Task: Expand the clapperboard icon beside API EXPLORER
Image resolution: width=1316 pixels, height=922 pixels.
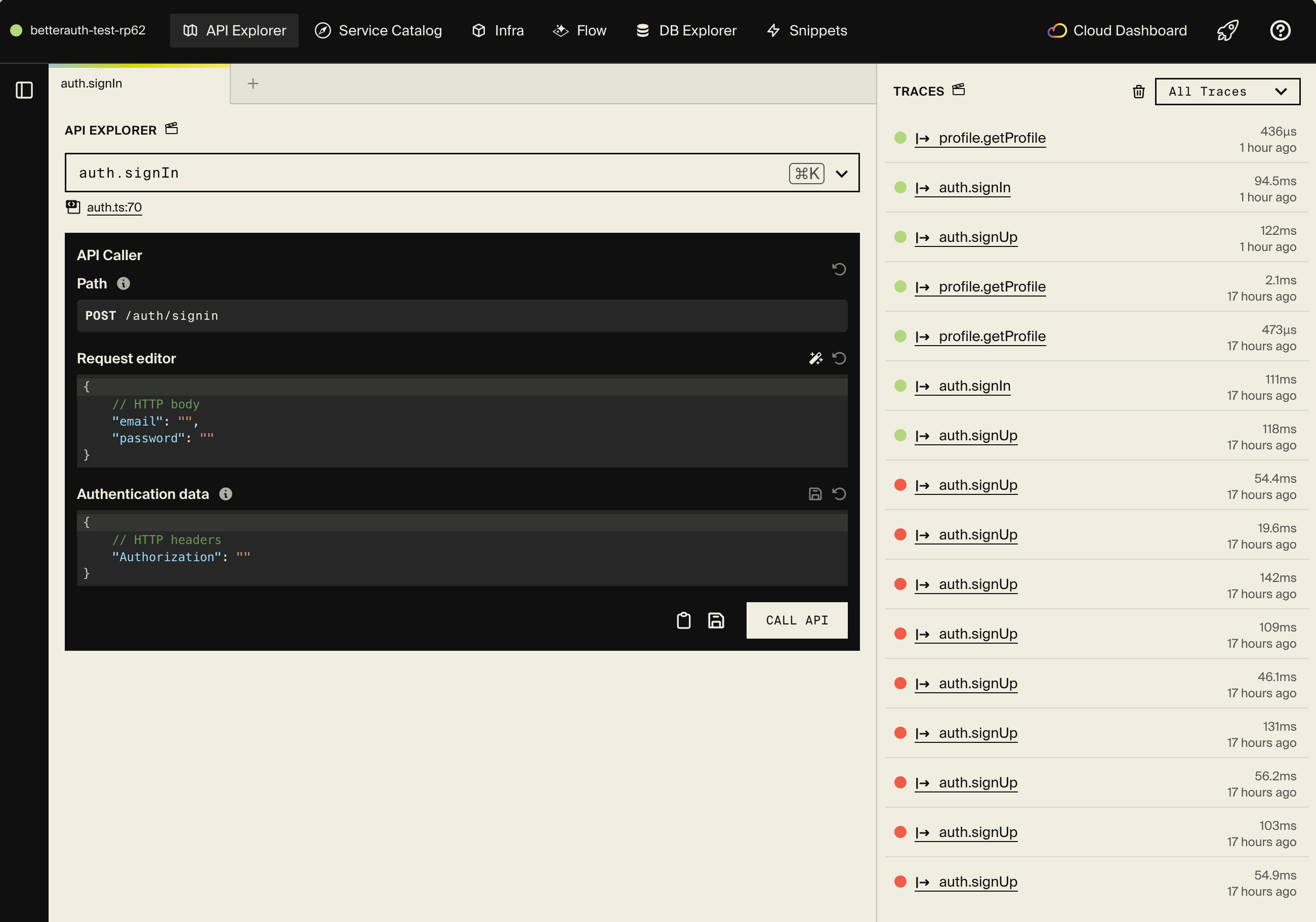Action: pos(171,129)
